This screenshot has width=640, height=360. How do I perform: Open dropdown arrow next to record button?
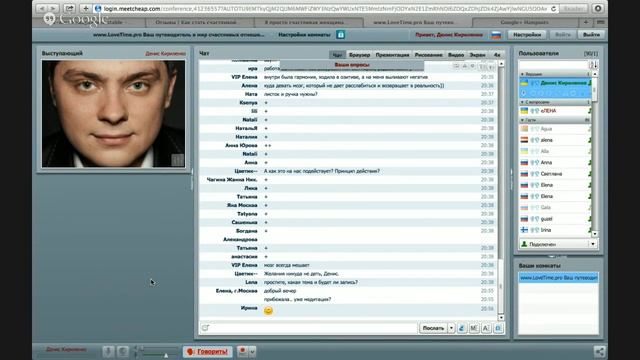tap(252, 351)
